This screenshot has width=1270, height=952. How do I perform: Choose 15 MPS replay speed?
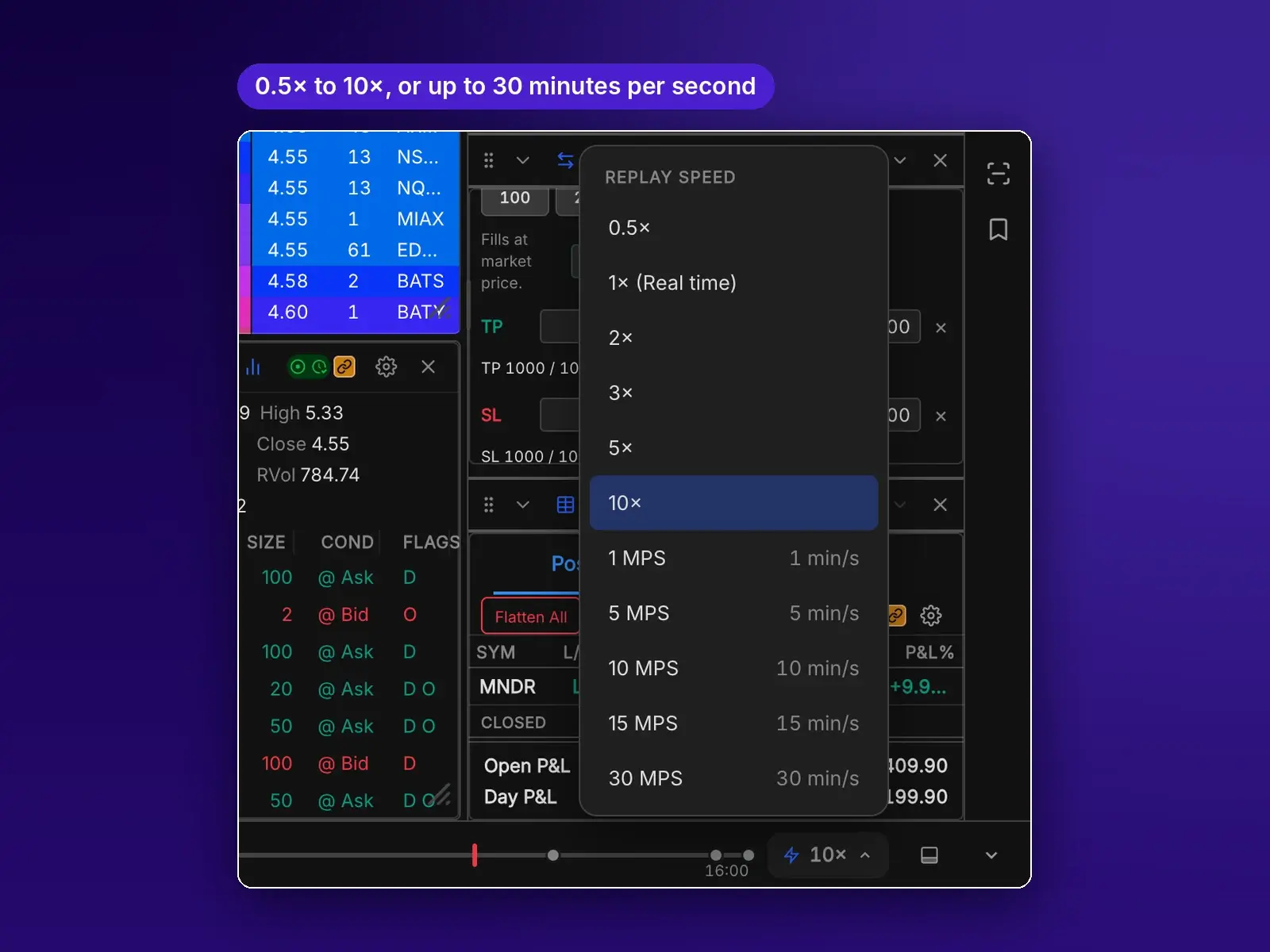coord(733,724)
